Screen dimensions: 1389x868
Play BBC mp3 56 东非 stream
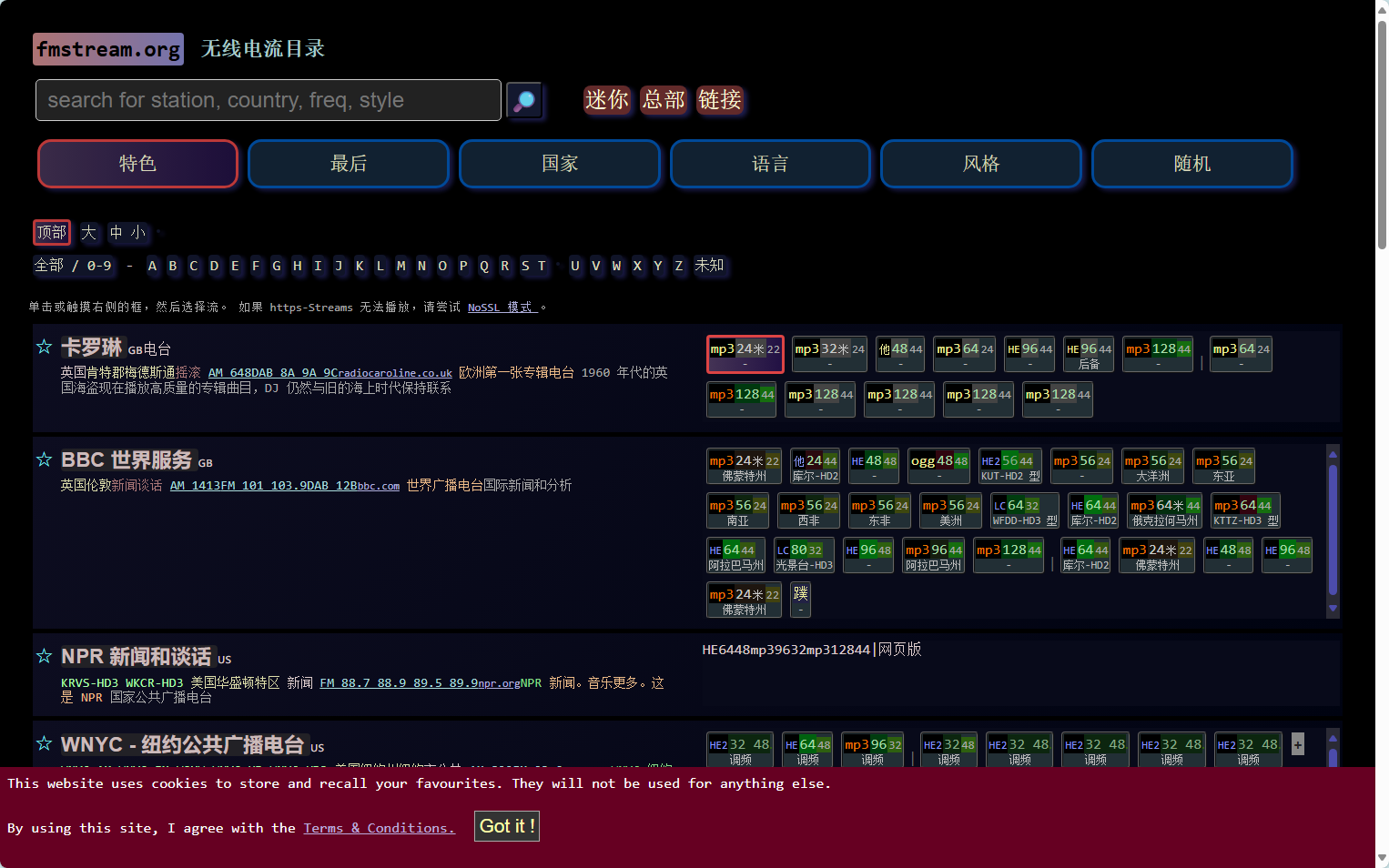click(x=879, y=510)
